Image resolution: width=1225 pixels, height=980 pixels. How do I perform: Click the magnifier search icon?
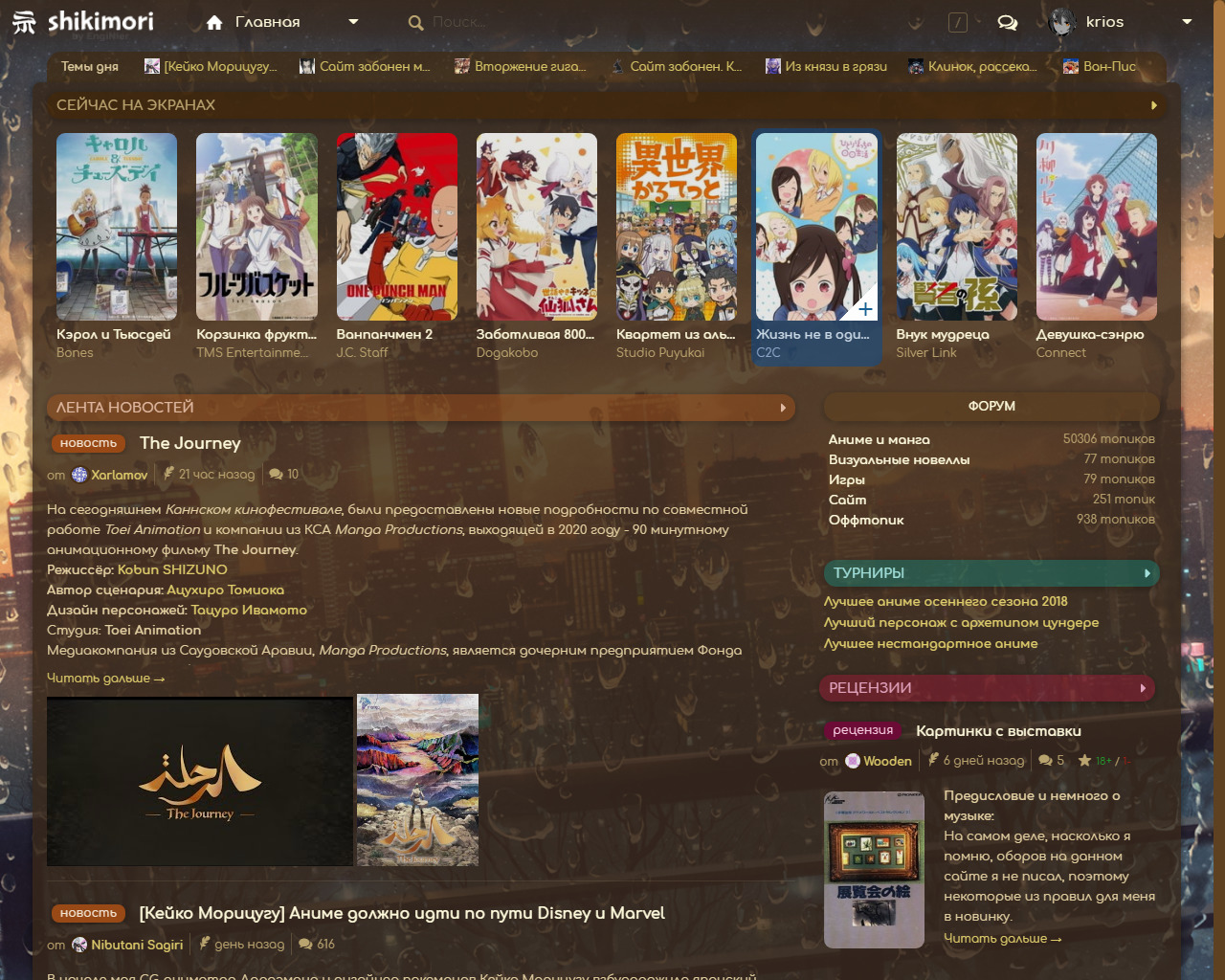point(415,22)
